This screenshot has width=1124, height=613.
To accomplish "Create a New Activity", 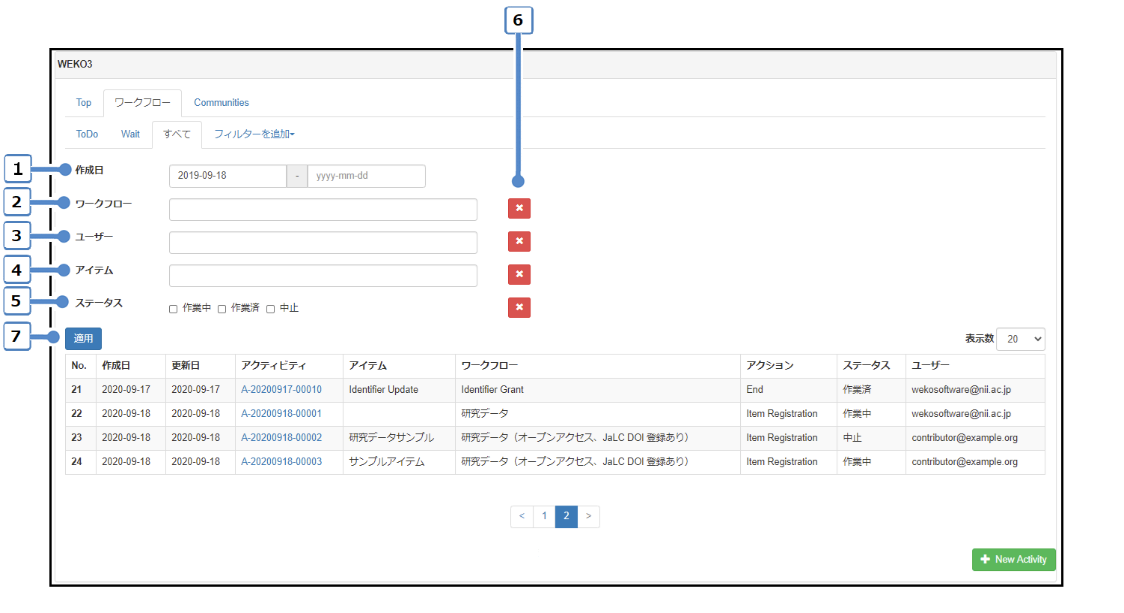I will click(x=1013, y=559).
